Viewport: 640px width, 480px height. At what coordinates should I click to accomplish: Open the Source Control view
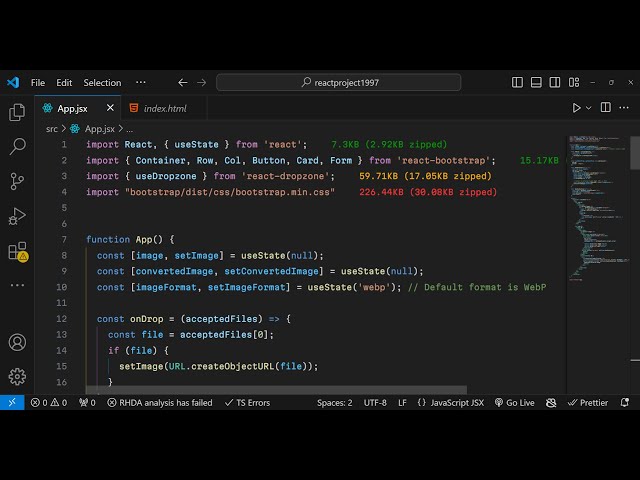tap(17, 181)
